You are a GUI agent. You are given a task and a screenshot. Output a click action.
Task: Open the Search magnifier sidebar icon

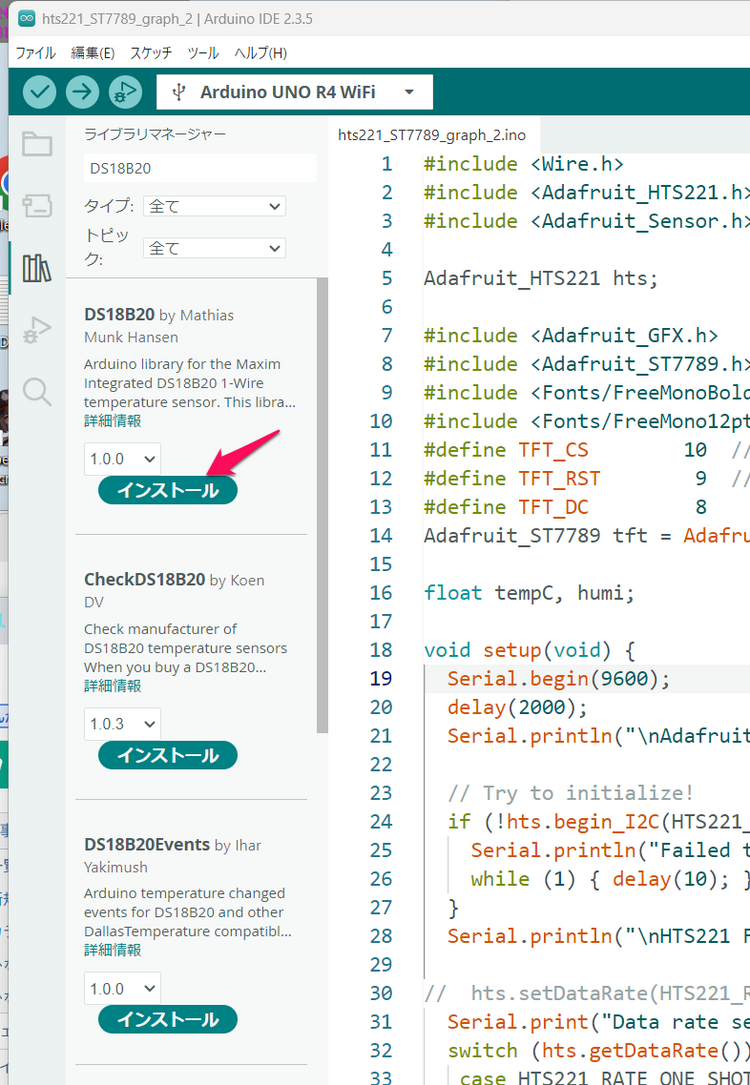point(37,392)
